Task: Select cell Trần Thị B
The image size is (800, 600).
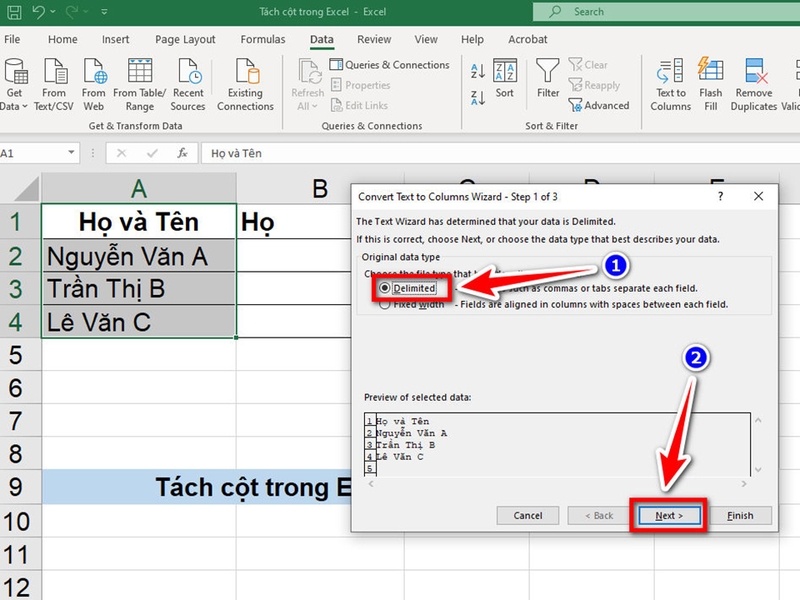Action: click(x=139, y=289)
